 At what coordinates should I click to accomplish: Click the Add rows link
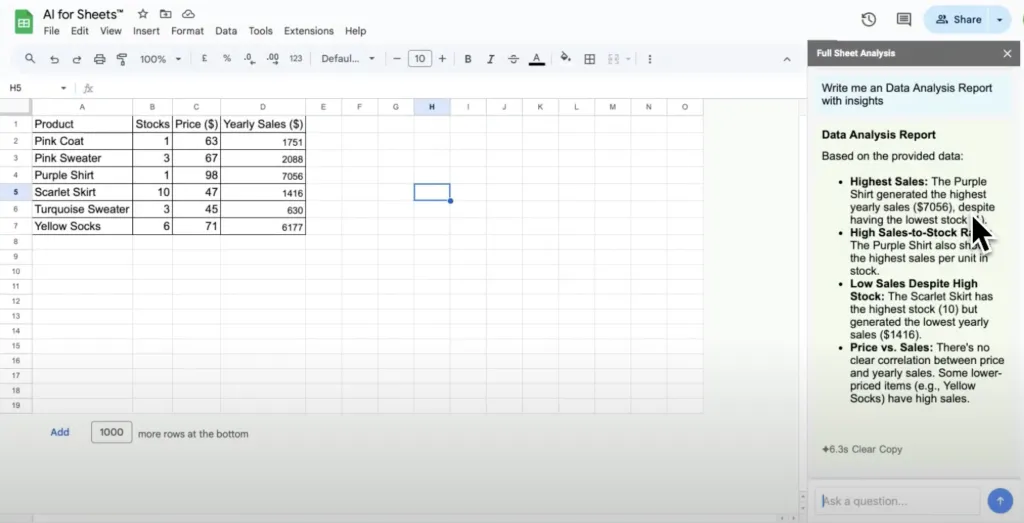[x=60, y=432]
